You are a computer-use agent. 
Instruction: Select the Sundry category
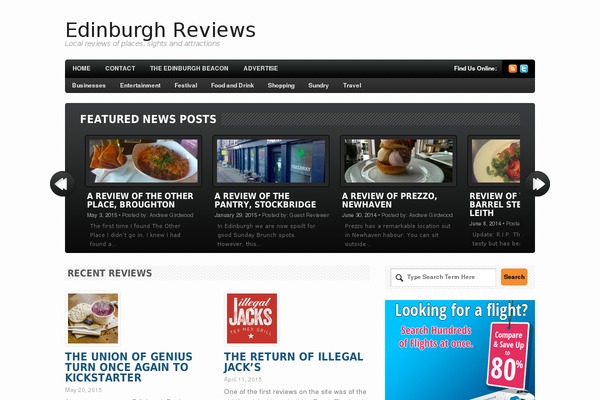point(318,85)
